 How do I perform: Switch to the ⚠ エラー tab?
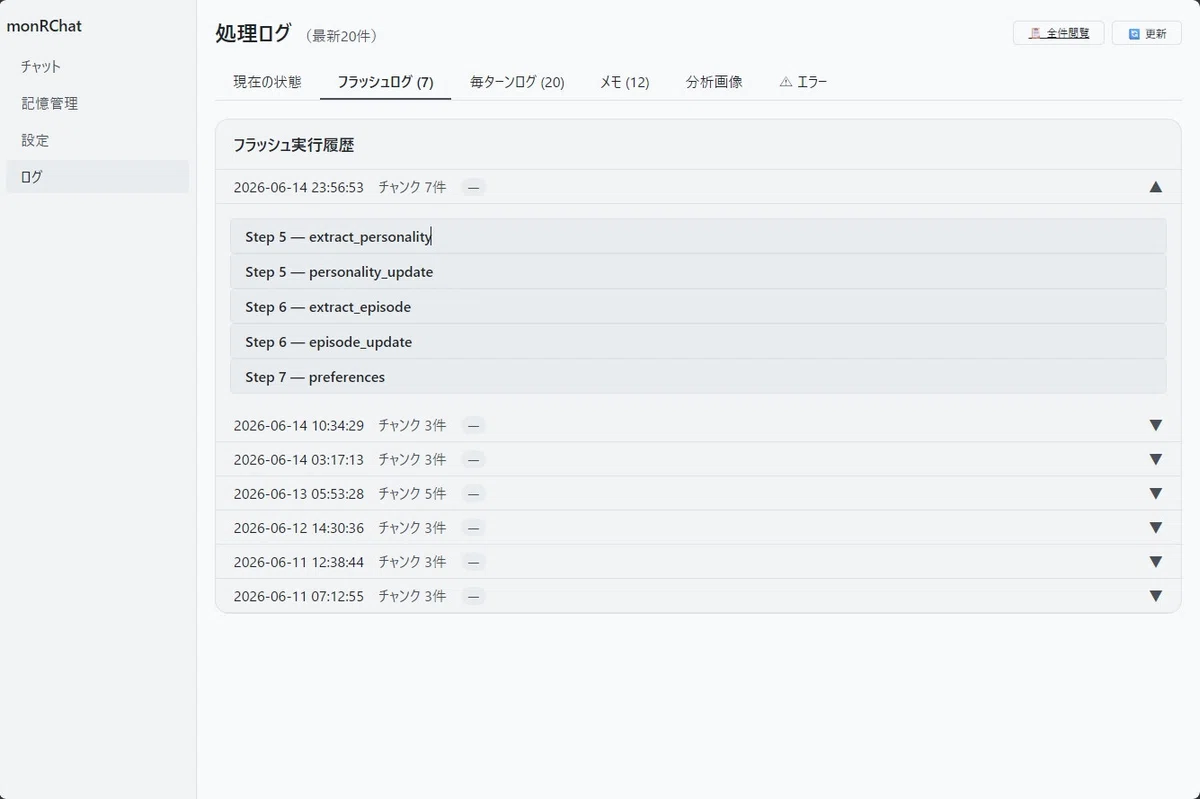803,82
